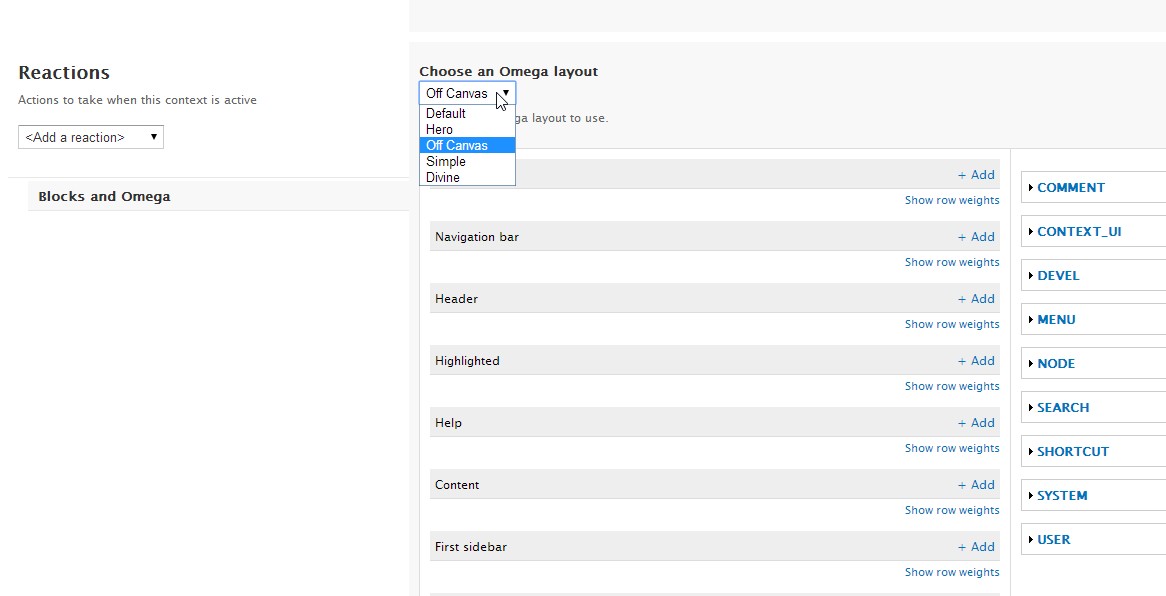The height and width of the screenshot is (596, 1166).
Task: Pick Simple from the layout dropdown
Action: (x=446, y=162)
